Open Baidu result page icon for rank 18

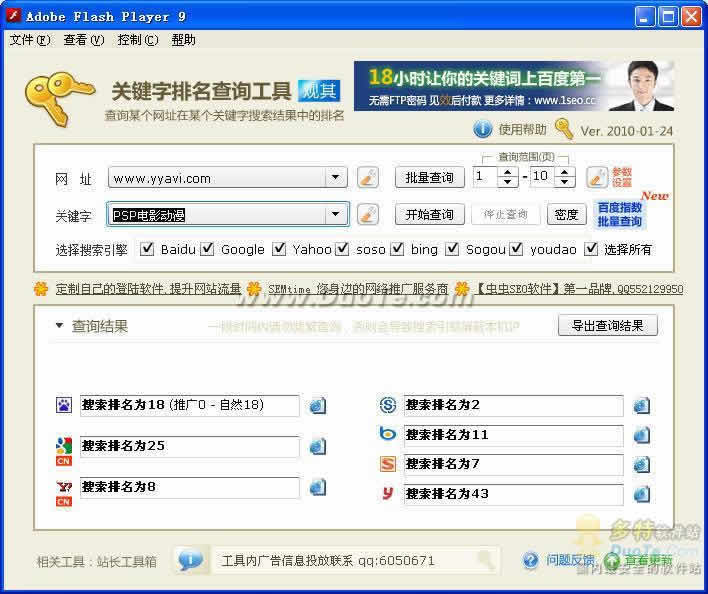point(318,405)
